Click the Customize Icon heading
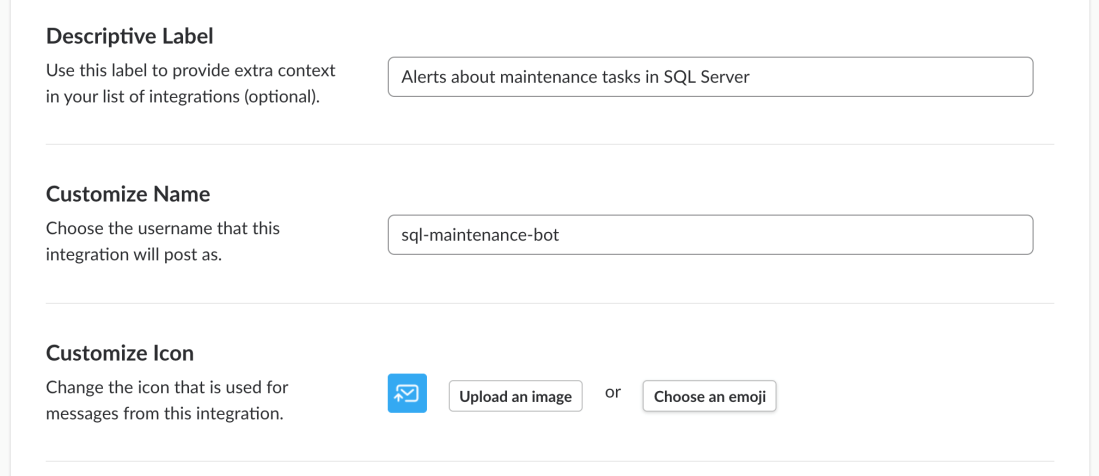Viewport: 1099px width, 476px height. pyautogui.click(x=120, y=353)
